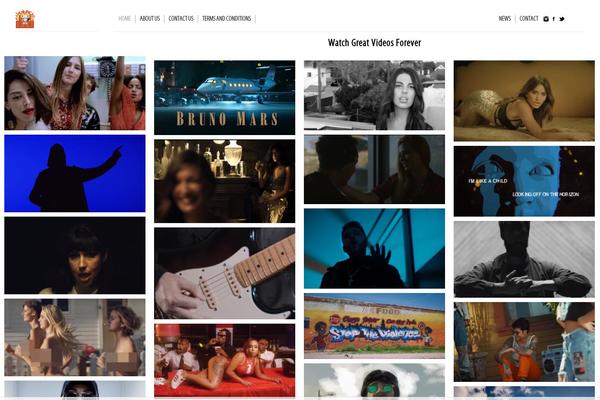Open the Contact link beside News
The image size is (600, 400).
coord(529,18)
